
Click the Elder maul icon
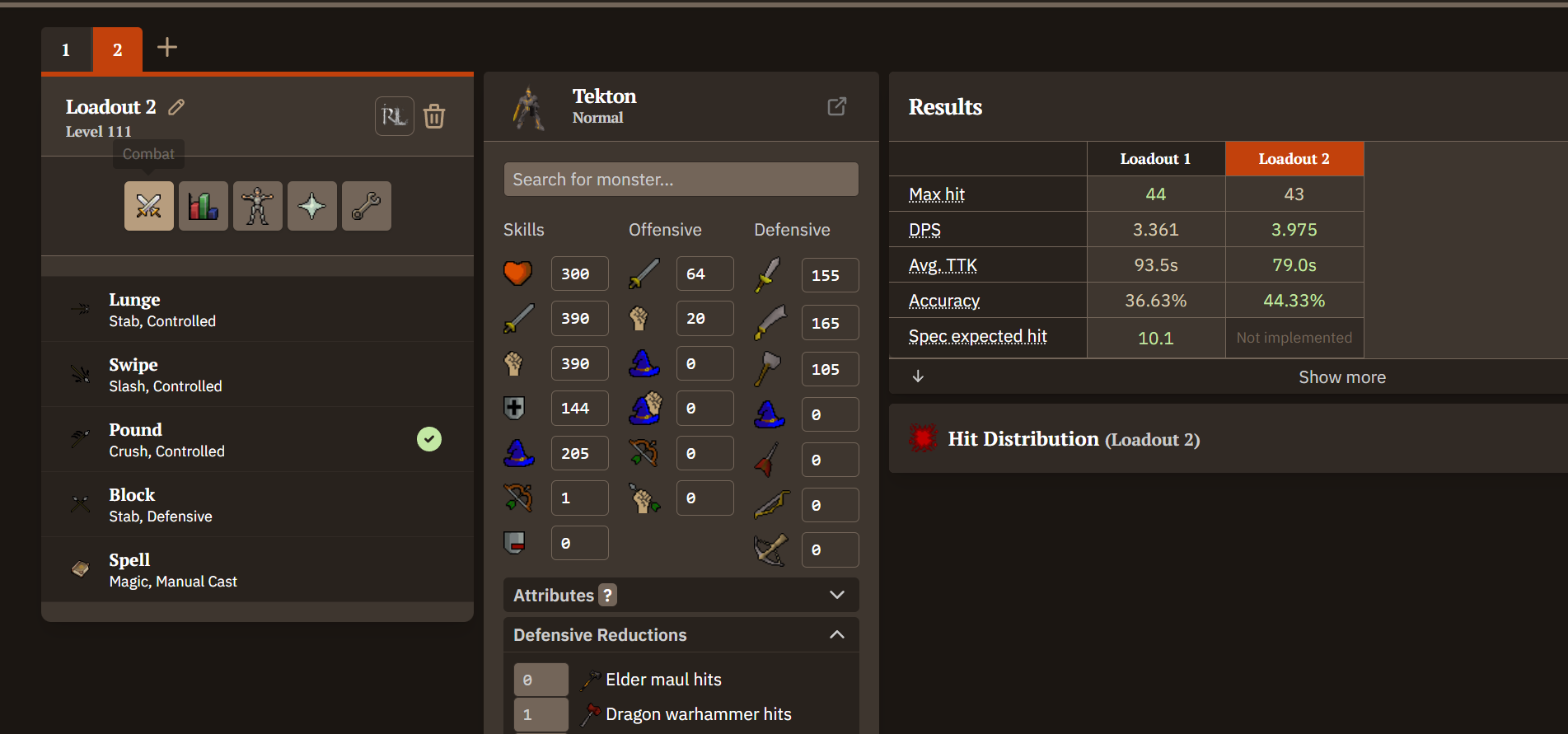(x=590, y=680)
